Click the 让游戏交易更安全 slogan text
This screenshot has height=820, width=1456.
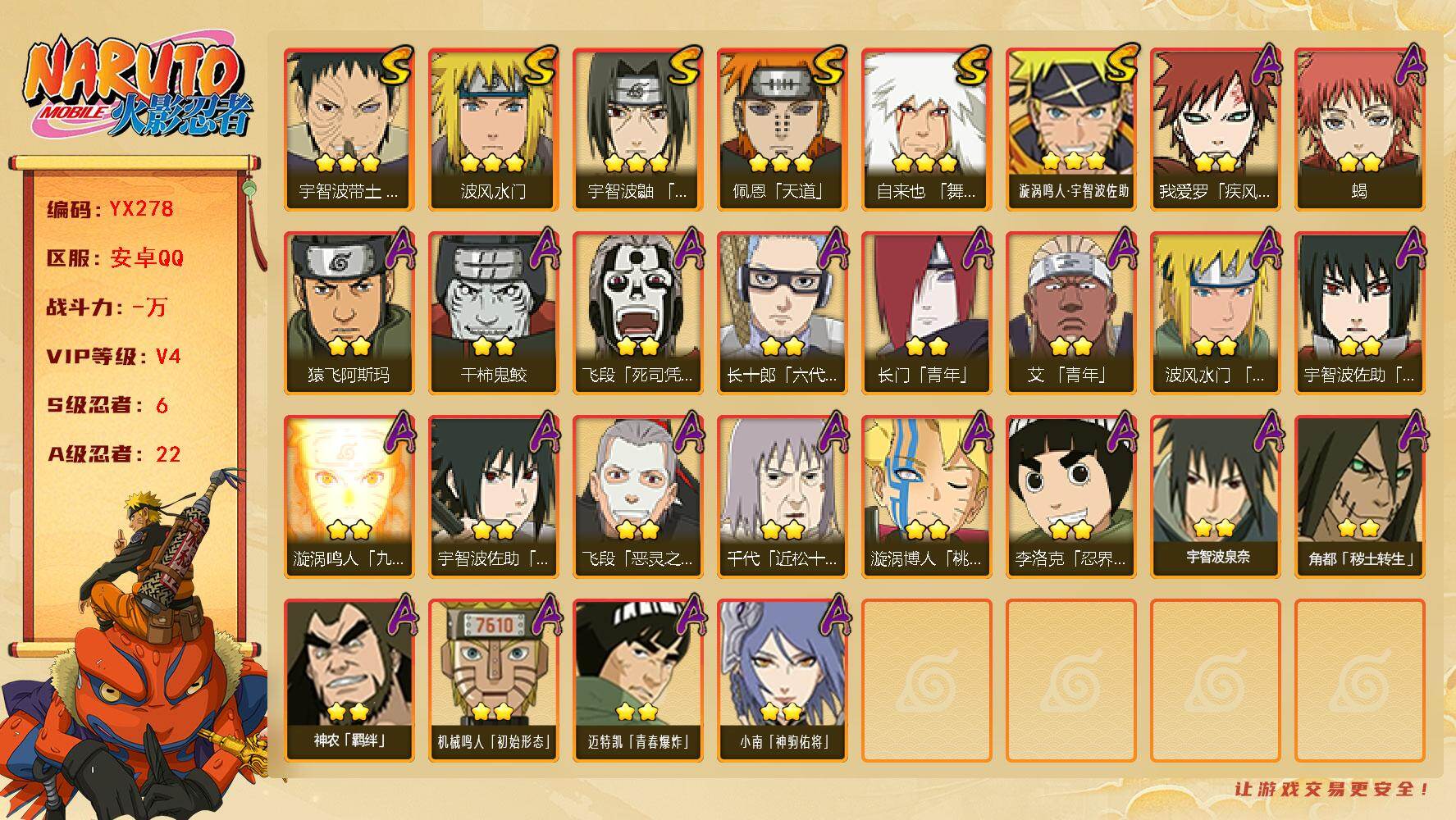point(1331,789)
